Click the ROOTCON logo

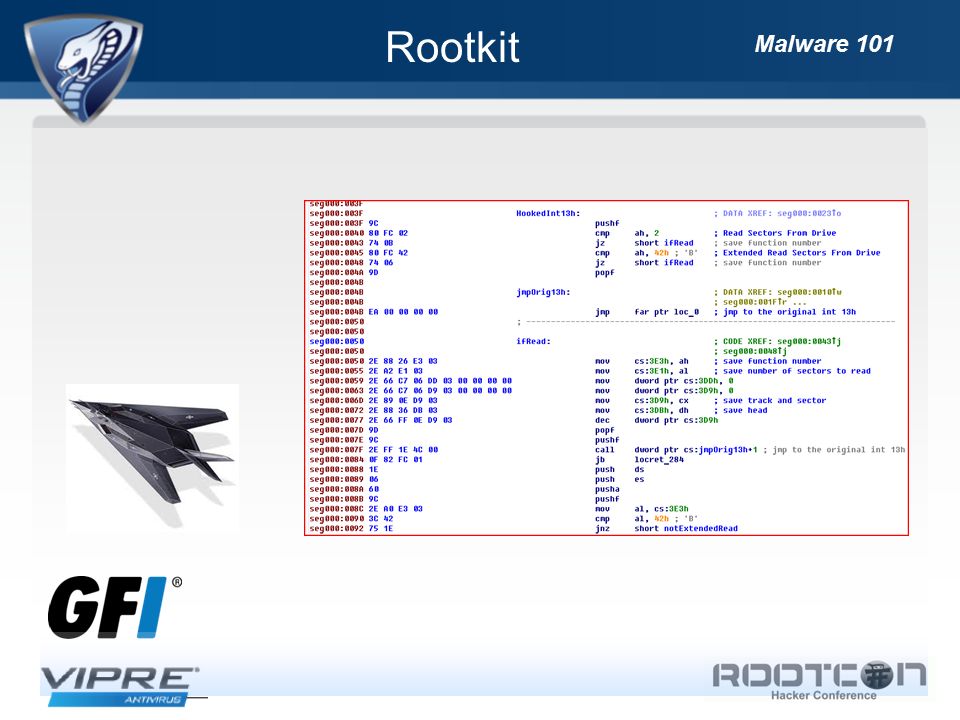coord(819,680)
